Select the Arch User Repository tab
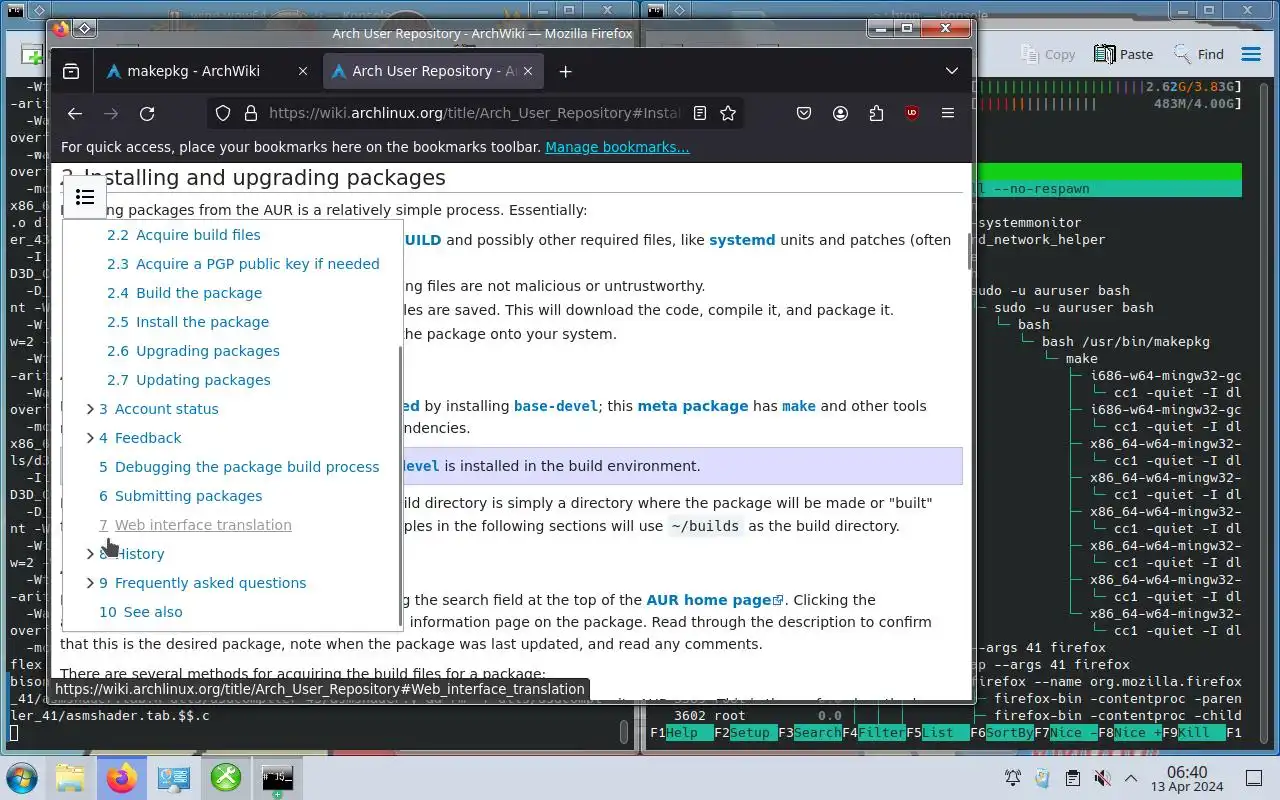Screen dimensions: 1280x800 point(434,71)
